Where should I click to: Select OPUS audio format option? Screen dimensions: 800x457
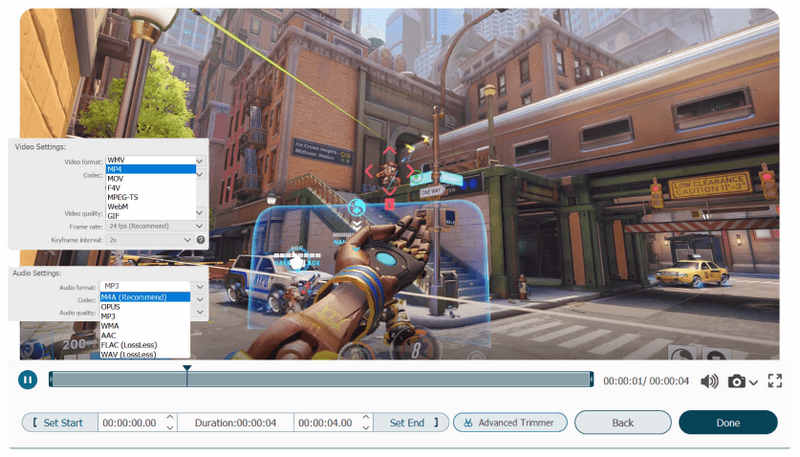pyautogui.click(x=111, y=306)
